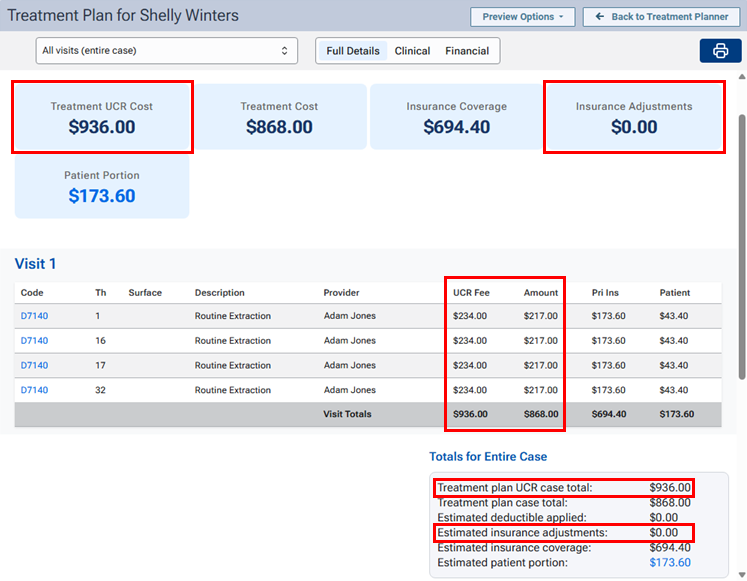The height and width of the screenshot is (581, 747).
Task: Open the Preview Options dropdown
Action: pyautogui.click(x=523, y=17)
